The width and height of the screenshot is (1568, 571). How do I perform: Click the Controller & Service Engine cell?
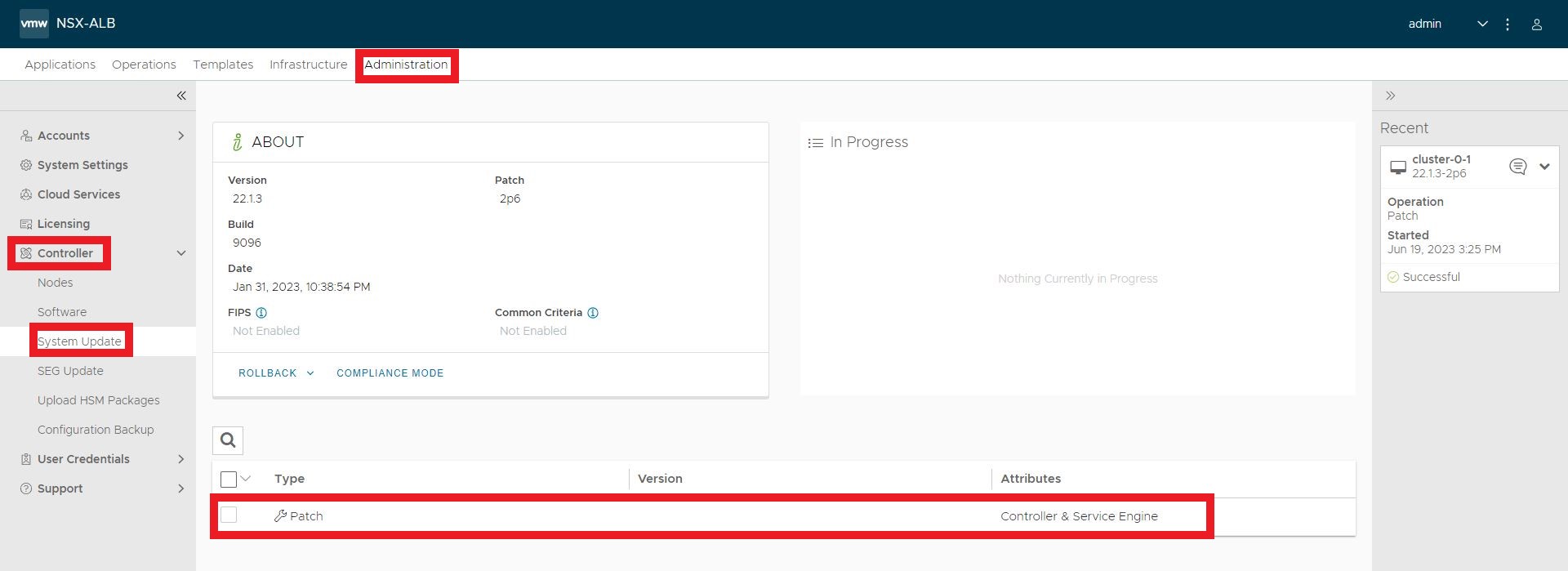[1079, 516]
